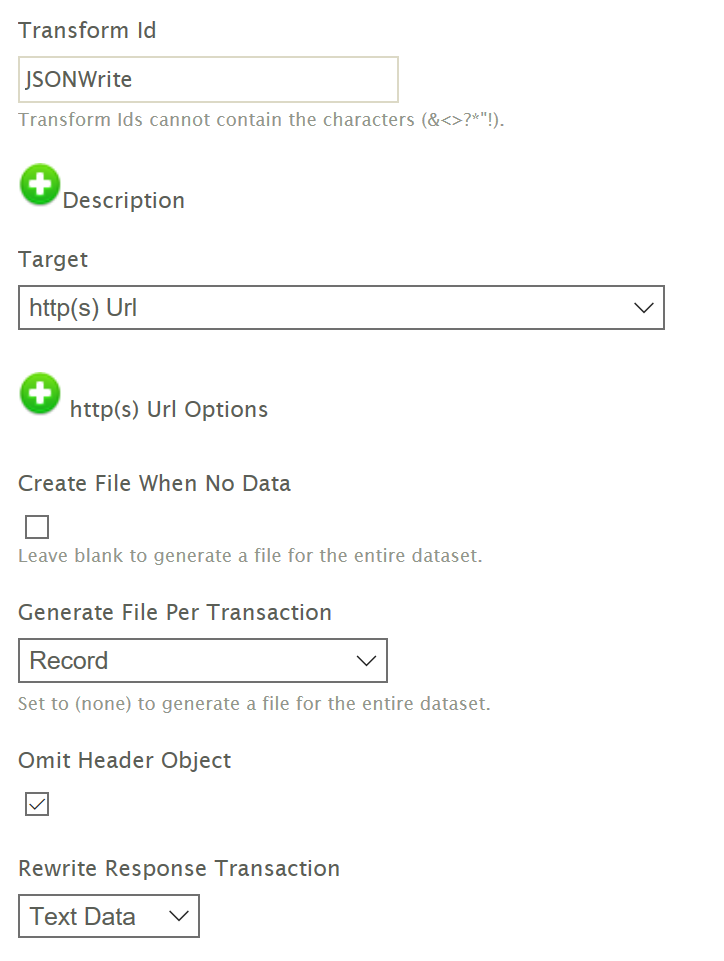Click the chevron arrow beside Text Data

click(x=179, y=916)
